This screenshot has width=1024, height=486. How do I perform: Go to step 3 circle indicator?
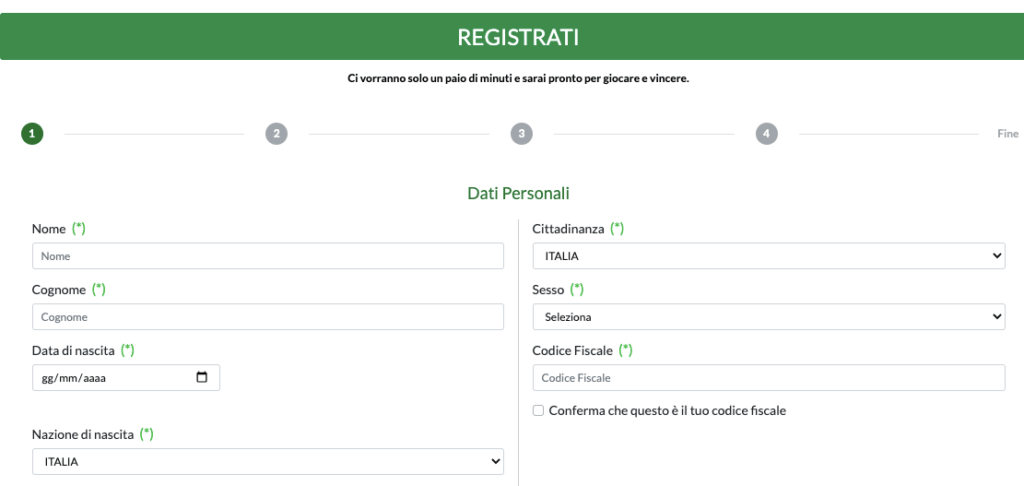[x=521, y=134]
